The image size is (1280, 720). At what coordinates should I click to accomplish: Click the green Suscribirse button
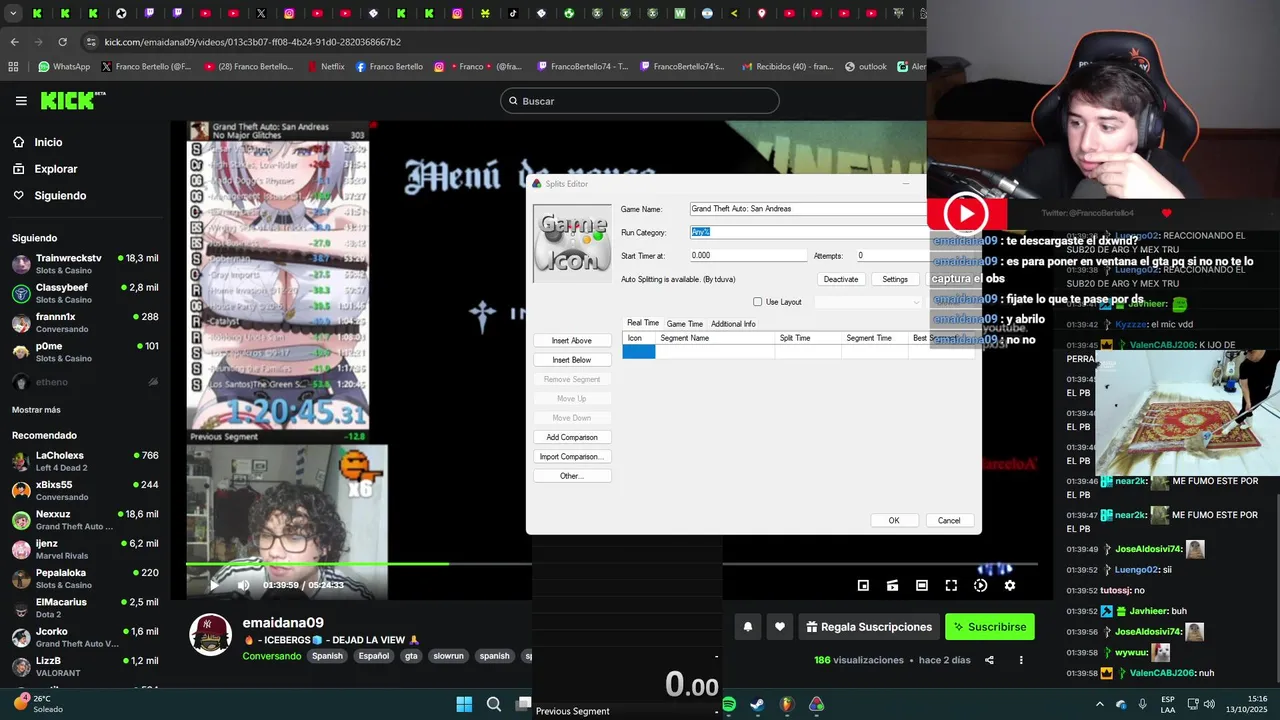pyautogui.click(x=990, y=627)
